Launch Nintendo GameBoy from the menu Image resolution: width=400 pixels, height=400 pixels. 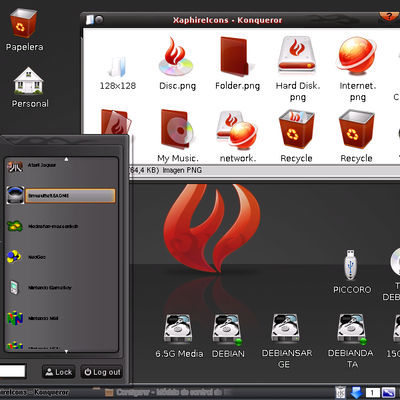point(61,287)
